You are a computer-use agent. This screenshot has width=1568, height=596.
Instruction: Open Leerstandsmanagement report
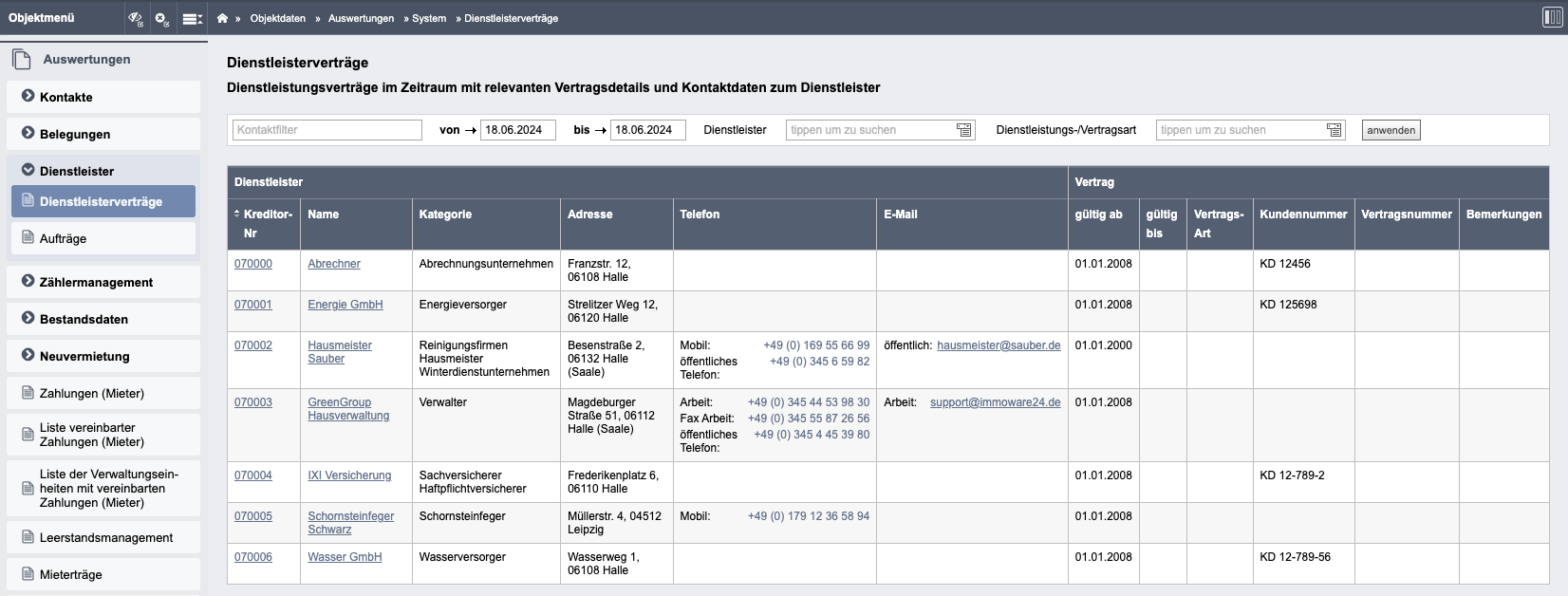point(103,537)
